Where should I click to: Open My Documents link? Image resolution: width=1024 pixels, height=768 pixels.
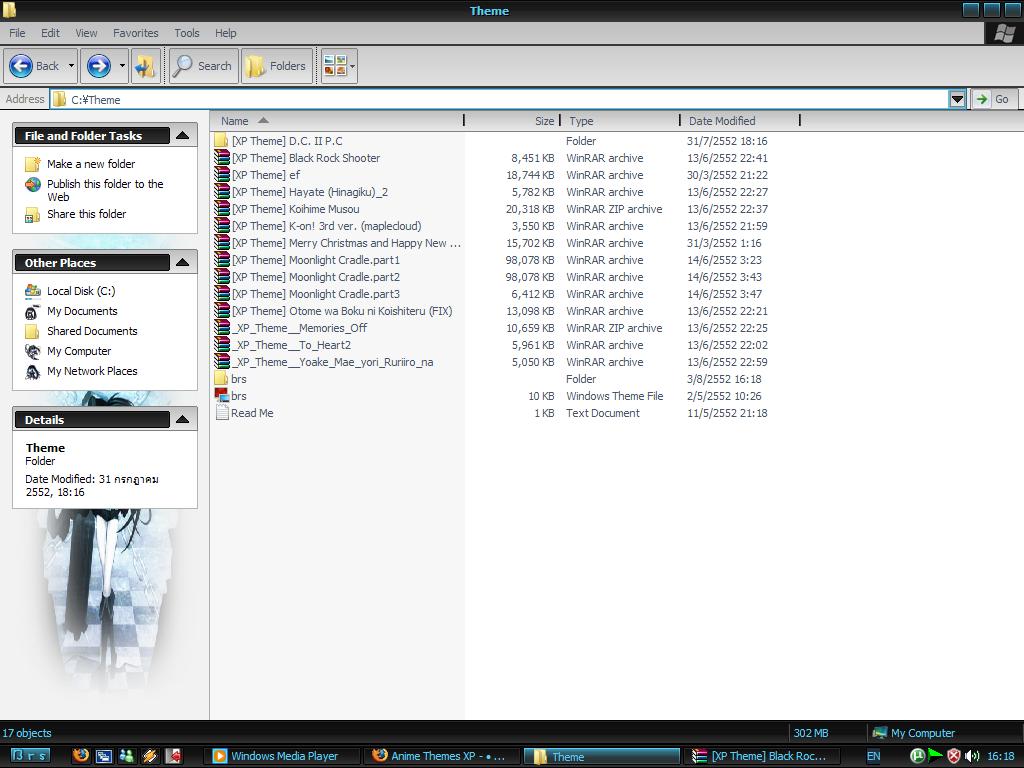(82, 311)
